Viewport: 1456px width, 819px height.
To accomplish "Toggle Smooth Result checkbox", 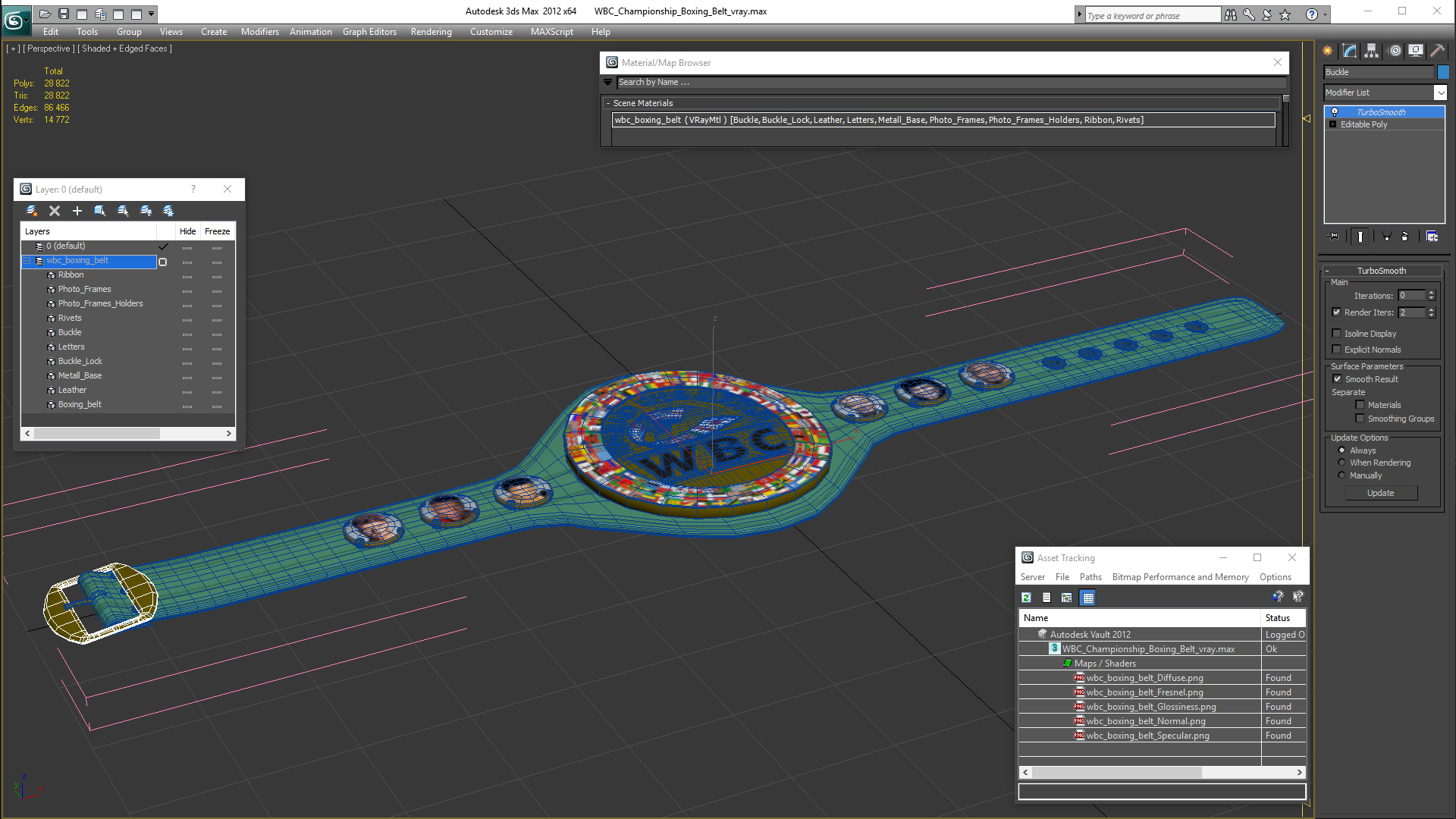I will (x=1337, y=379).
